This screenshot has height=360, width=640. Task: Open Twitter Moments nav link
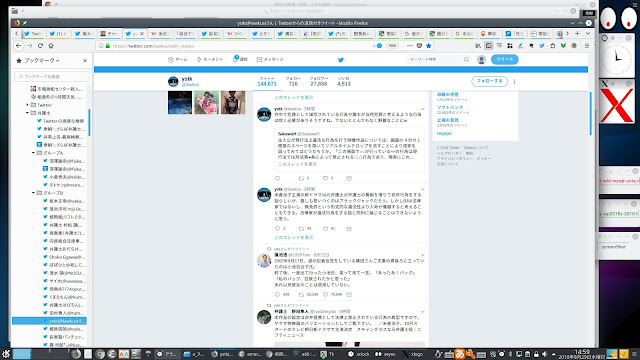[210, 60]
